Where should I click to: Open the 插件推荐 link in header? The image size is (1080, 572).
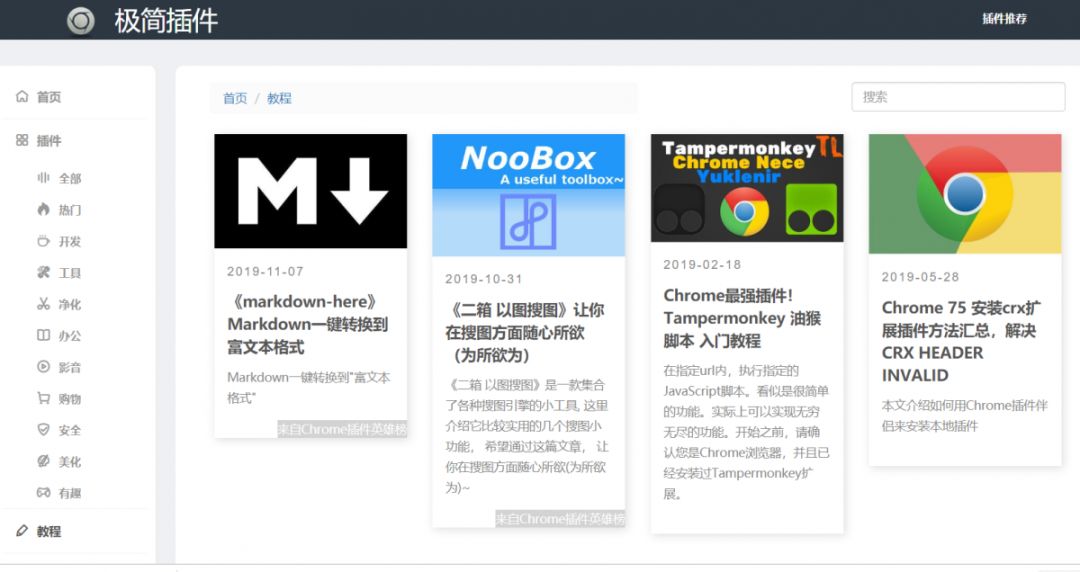pos(1004,19)
